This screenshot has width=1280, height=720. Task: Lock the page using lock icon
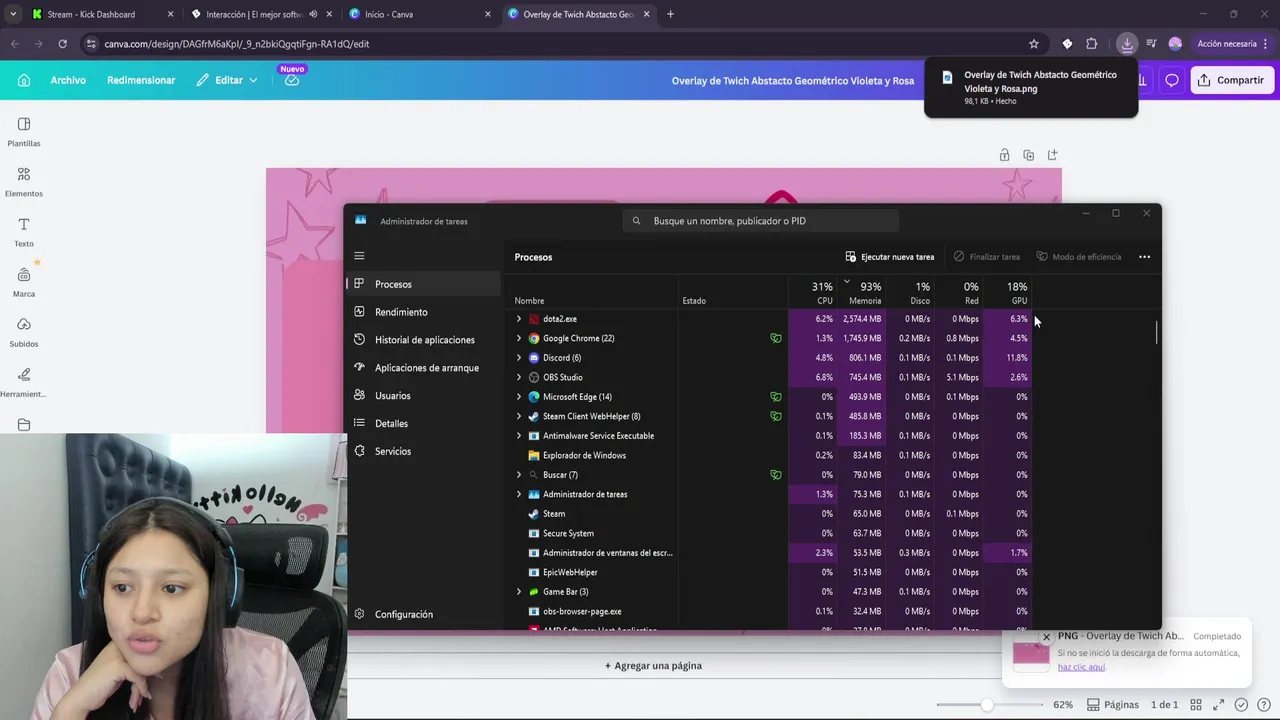point(1004,155)
